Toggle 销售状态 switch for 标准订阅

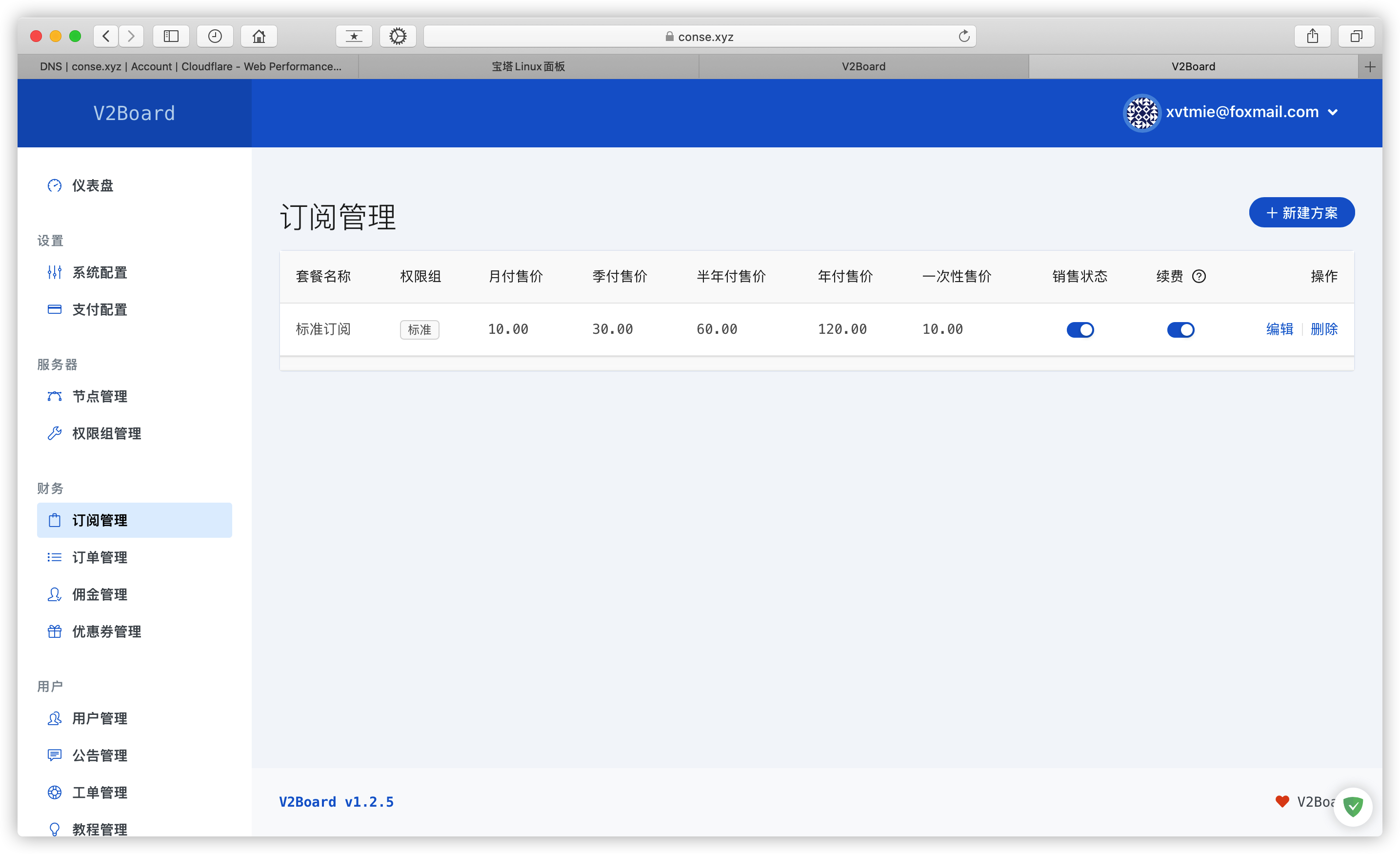point(1080,330)
